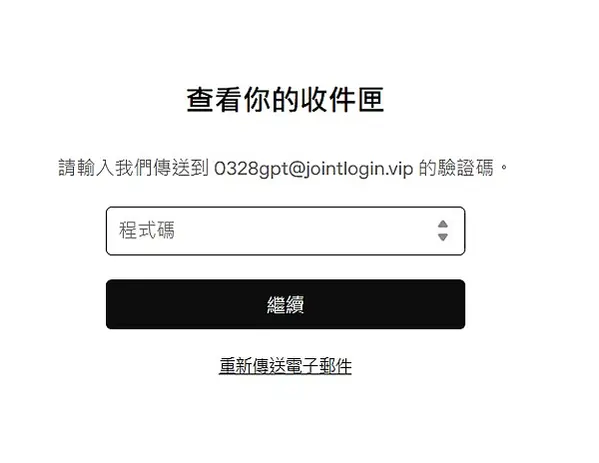Click the 程式碼 placeholder text

coord(147,230)
